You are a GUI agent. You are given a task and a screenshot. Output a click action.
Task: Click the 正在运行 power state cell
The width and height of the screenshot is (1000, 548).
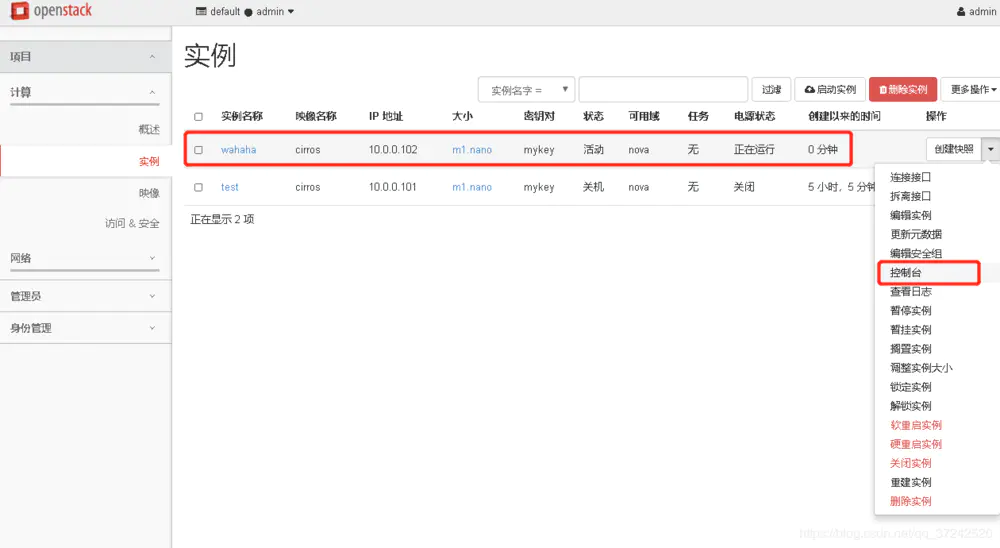(754, 150)
